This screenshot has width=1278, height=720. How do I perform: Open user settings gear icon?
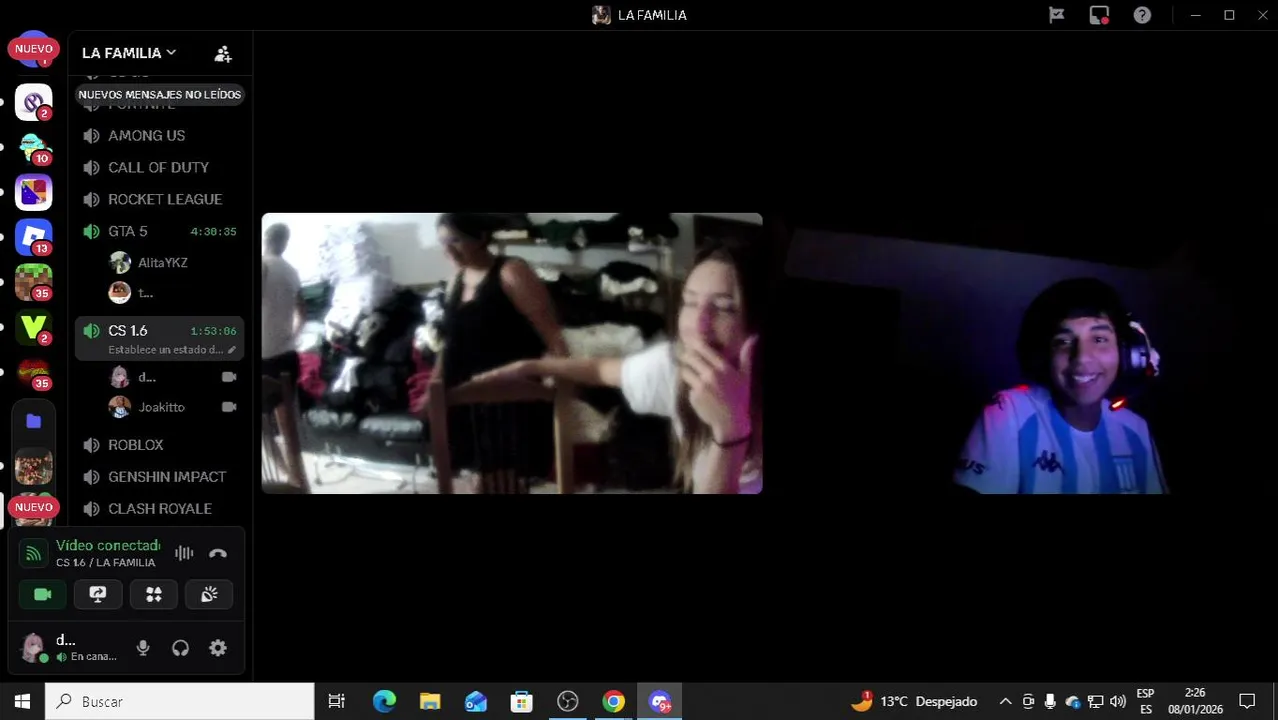pos(218,648)
